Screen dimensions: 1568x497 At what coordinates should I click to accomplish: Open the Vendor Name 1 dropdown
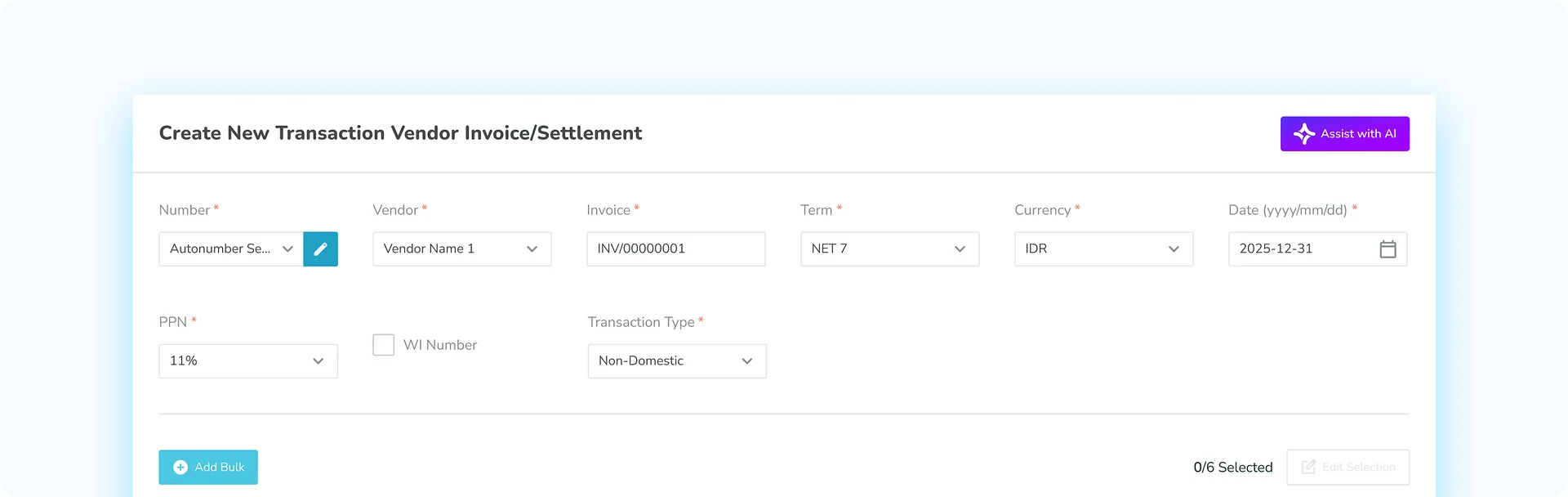(462, 248)
